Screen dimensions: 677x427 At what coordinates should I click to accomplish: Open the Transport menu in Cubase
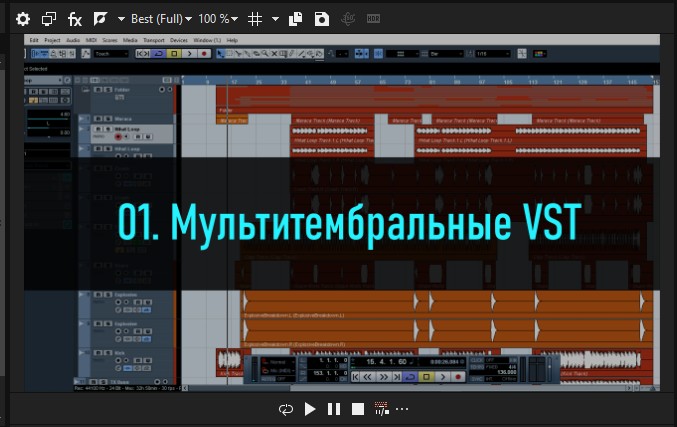pos(154,40)
